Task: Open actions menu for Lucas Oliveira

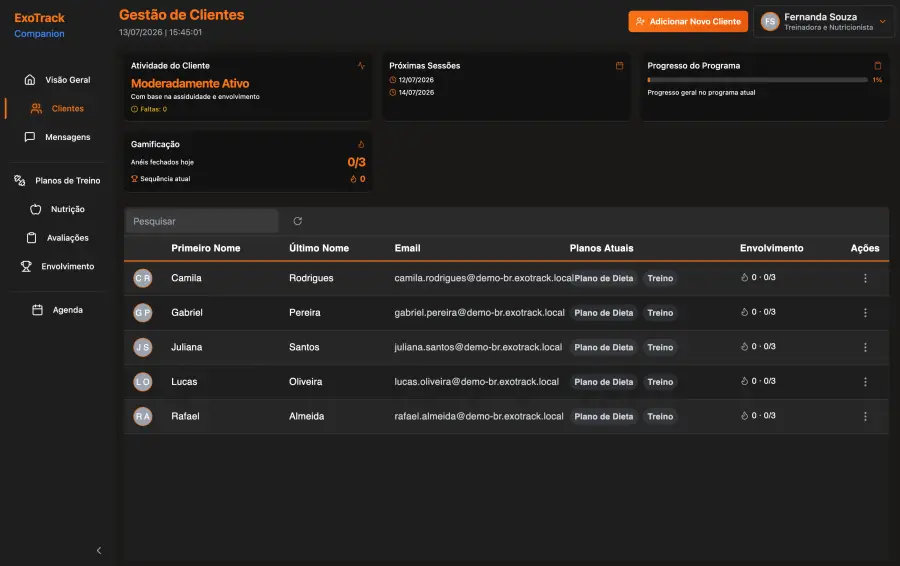Action: pos(865,382)
